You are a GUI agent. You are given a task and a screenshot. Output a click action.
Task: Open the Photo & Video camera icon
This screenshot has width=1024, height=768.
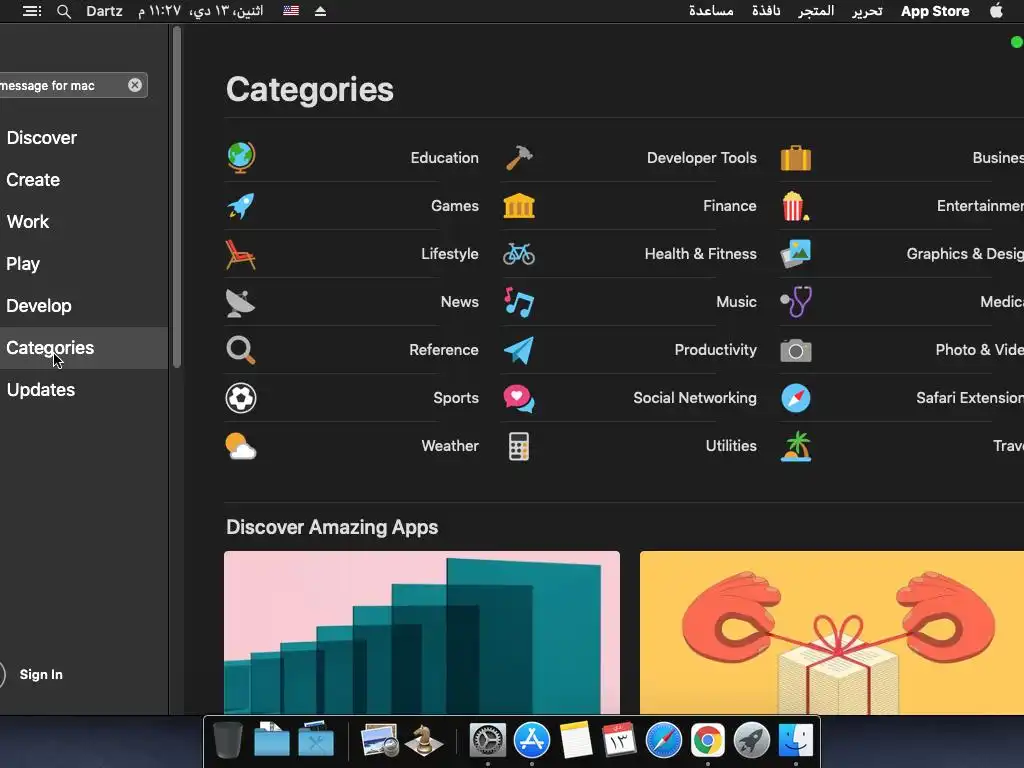tap(796, 351)
